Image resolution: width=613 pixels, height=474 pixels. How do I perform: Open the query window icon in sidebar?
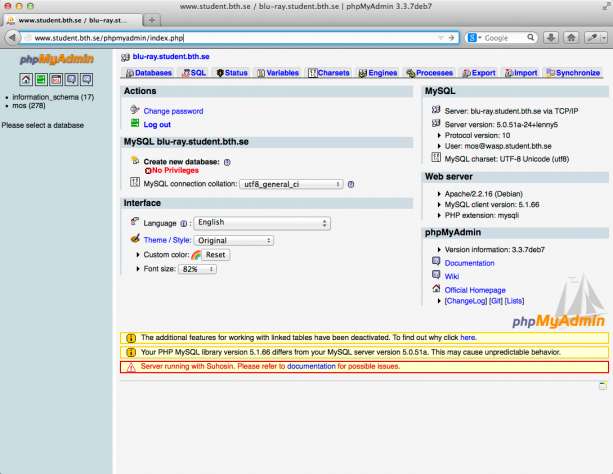[56, 80]
